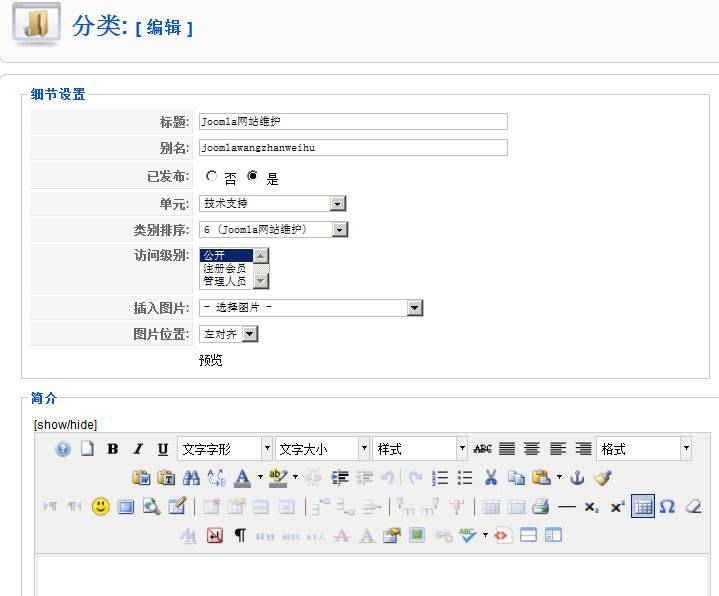
Task: Click the spellcheck ABC checkmark icon
Action: coord(467,535)
